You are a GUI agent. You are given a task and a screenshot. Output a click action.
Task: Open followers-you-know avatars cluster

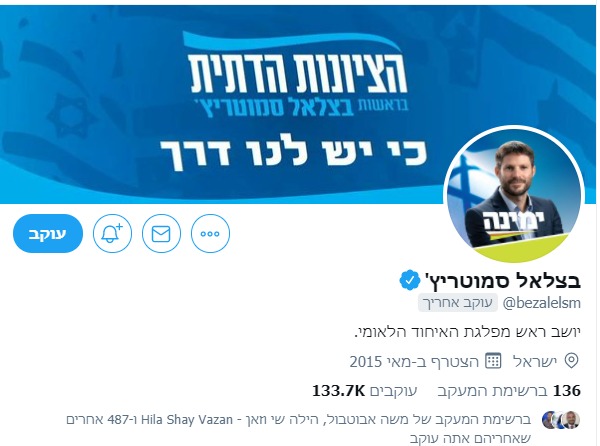[561, 420]
